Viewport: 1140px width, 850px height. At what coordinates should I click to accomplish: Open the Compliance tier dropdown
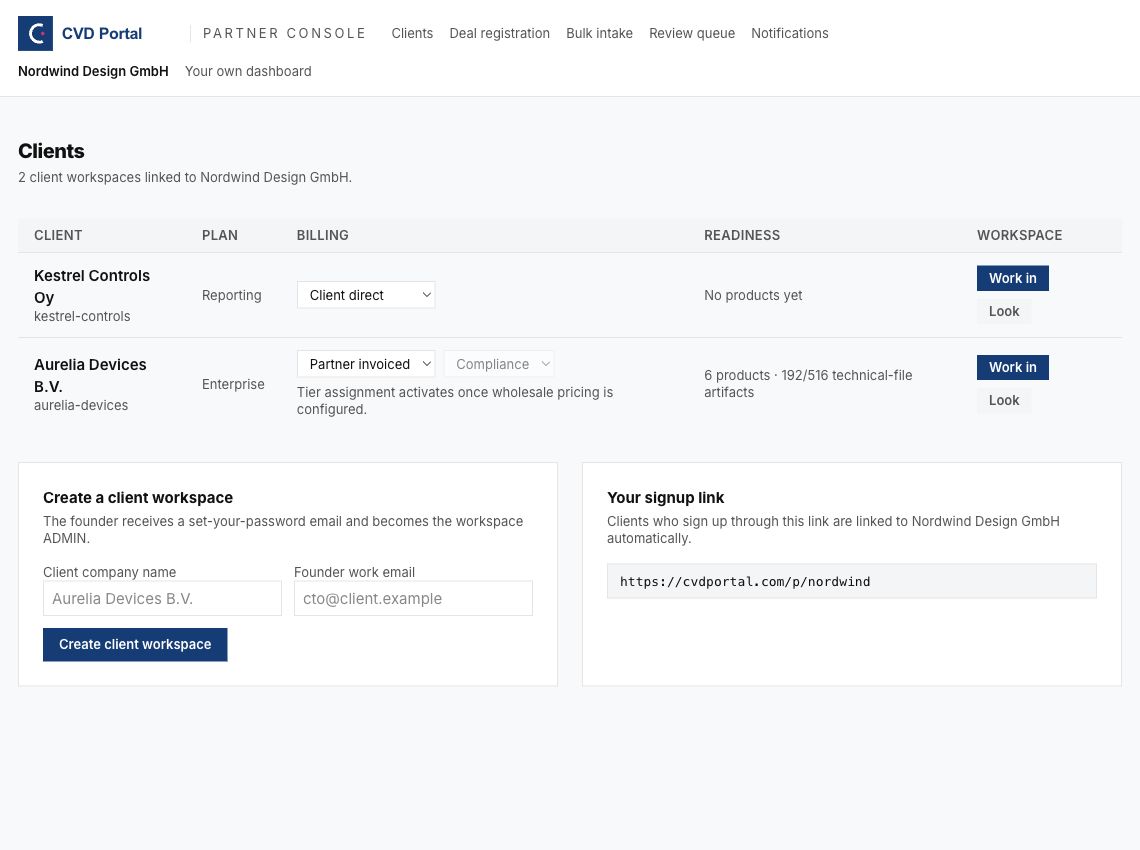[499, 364]
